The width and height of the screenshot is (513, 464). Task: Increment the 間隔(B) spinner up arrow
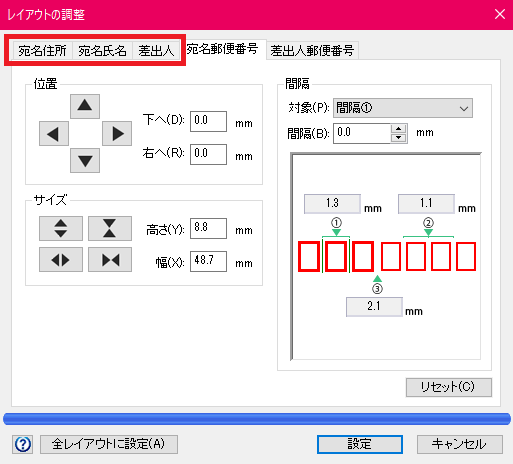(x=399, y=129)
